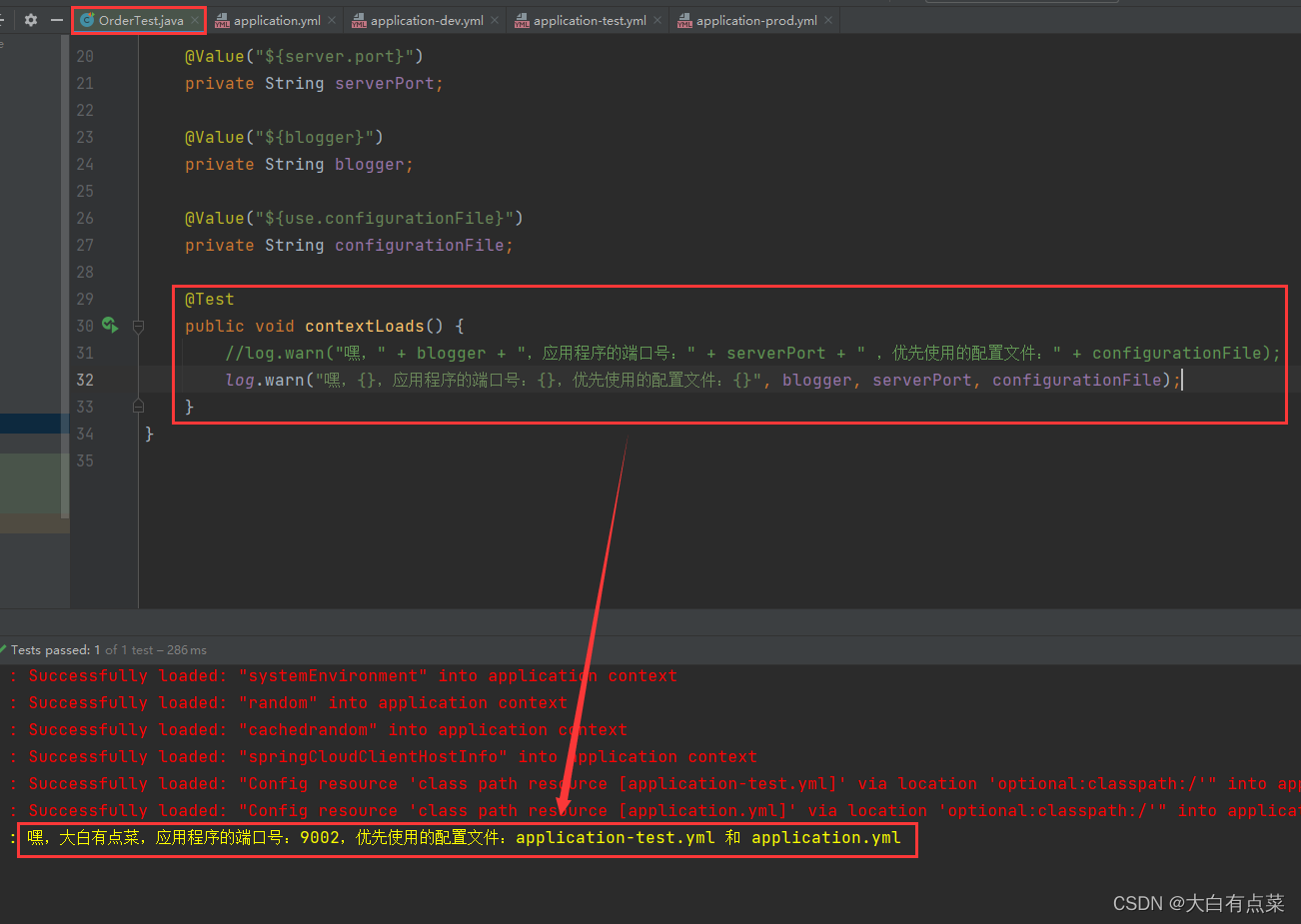The height and width of the screenshot is (924, 1301).
Task: Click the fold end marker at line 33
Action: click(x=139, y=407)
